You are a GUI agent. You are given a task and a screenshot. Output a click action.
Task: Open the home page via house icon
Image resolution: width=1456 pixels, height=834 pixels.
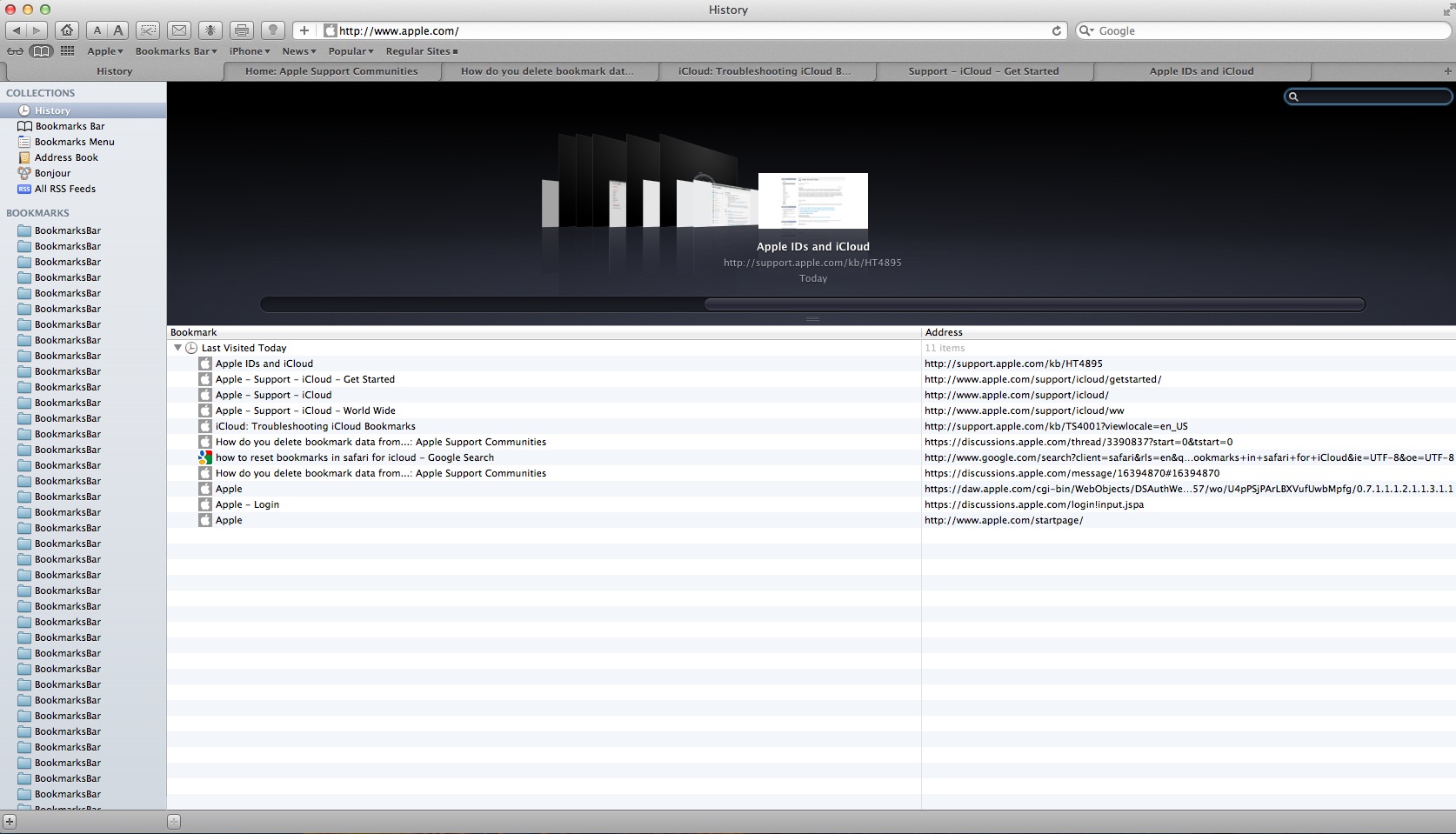click(x=67, y=30)
